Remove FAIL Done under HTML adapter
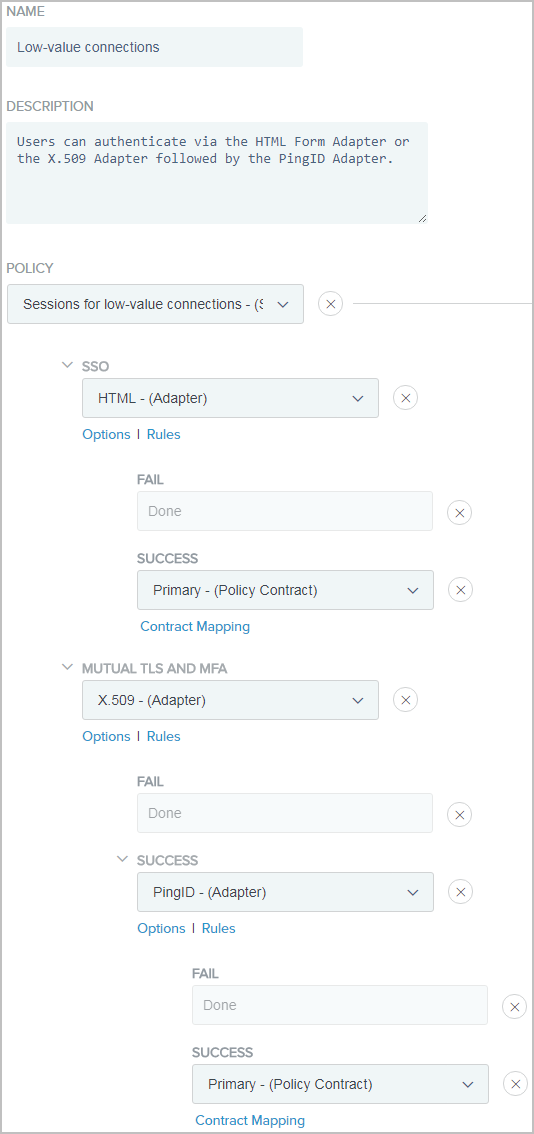The height and width of the screenshot is (1134, 534). 459,513
